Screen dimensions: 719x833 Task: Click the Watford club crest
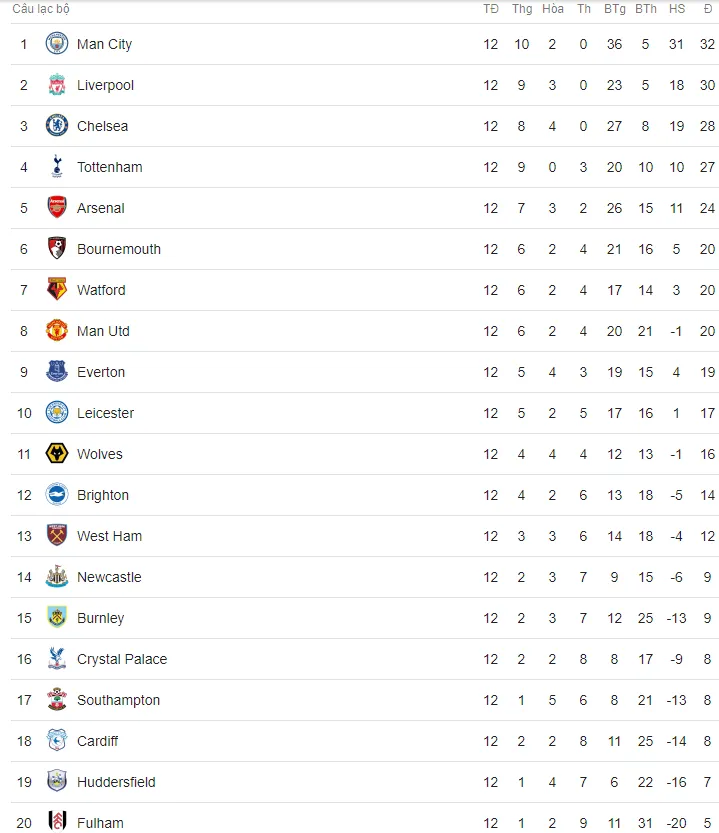[57, 290]
